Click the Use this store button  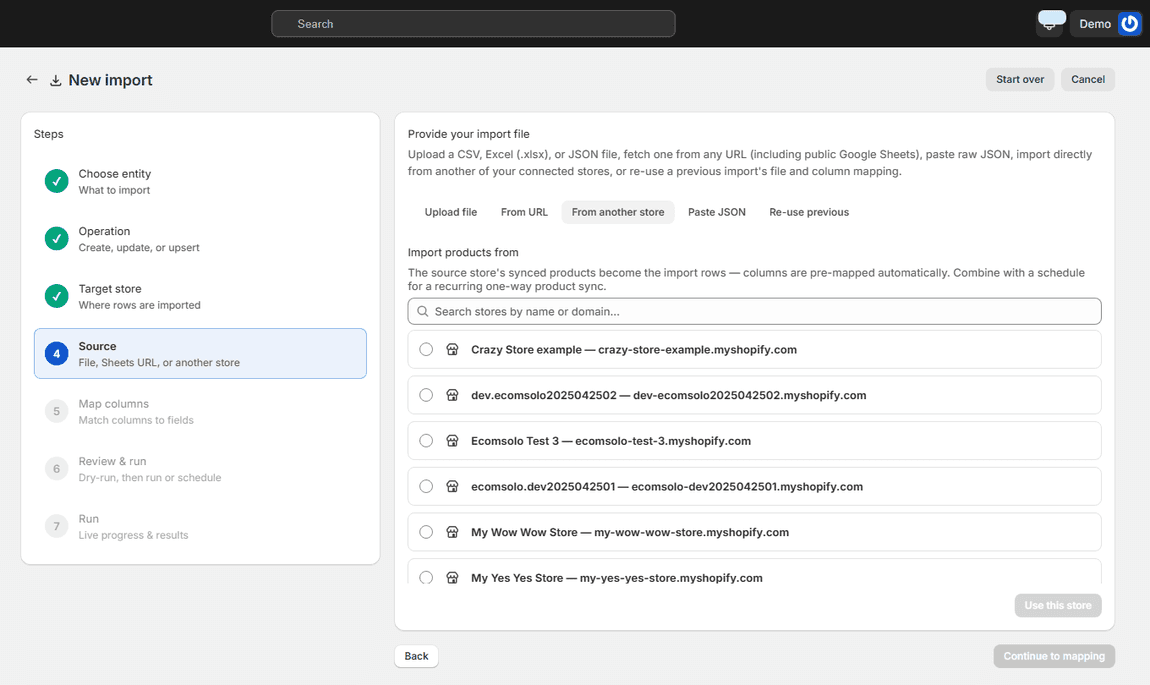pos(1058,605)
